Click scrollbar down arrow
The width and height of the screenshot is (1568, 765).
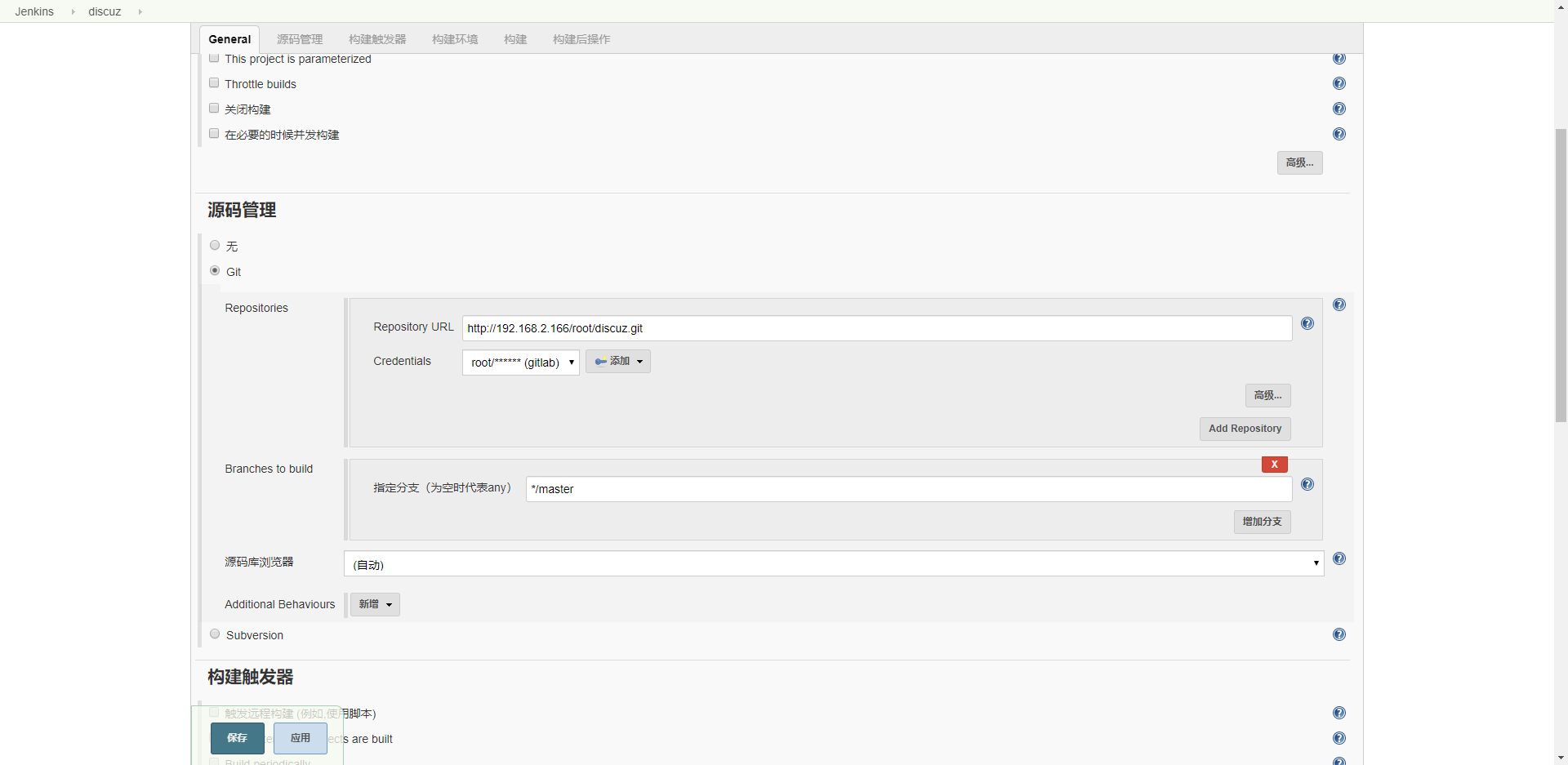tap(1561, 758)
